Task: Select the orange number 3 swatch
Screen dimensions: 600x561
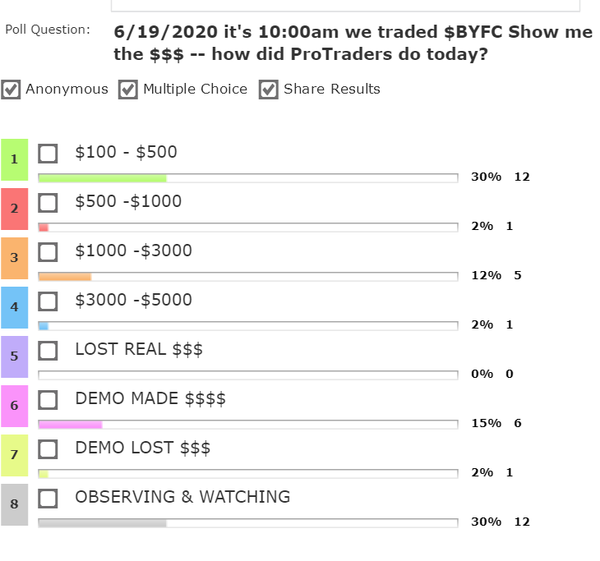Action: (x=14, y=258)
